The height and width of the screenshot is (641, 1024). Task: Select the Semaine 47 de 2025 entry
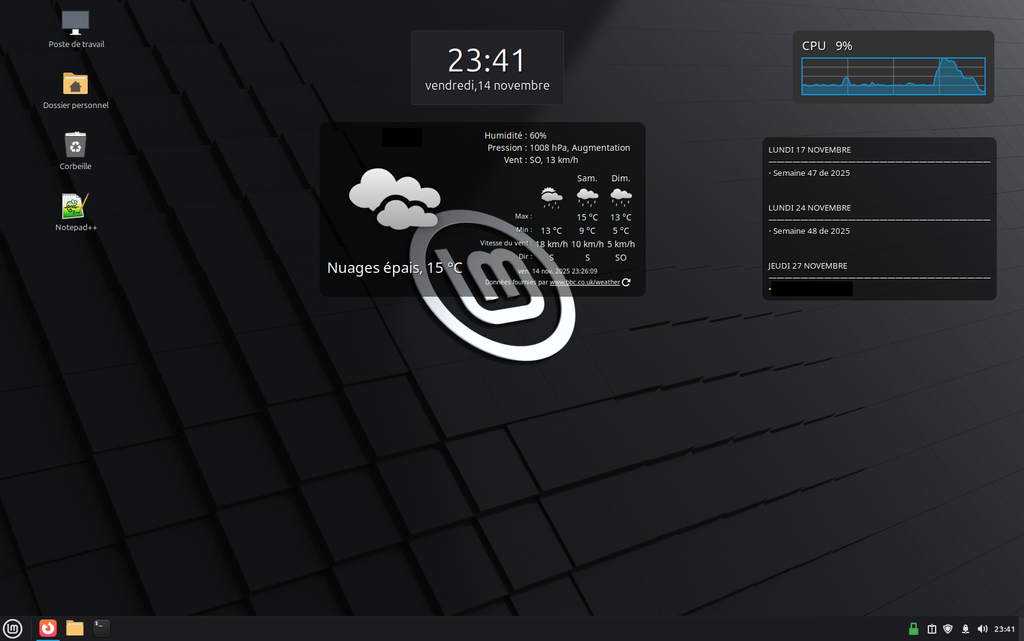click(811, 173)
